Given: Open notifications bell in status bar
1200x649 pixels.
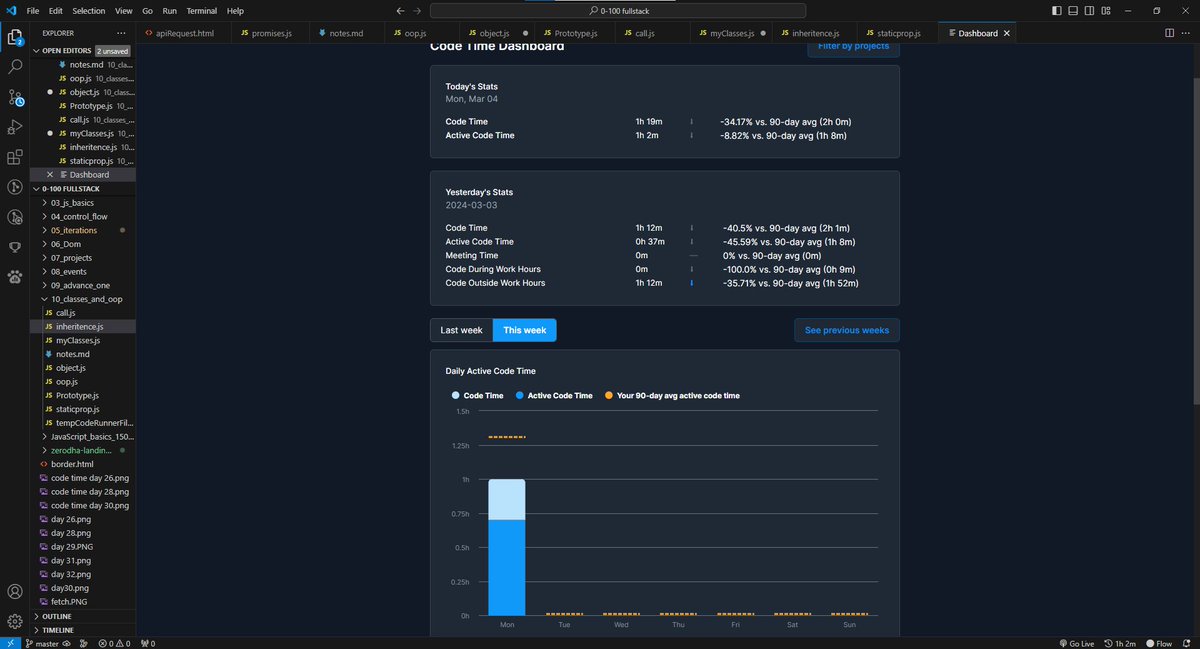Looking at the screenshot, I should 1187,643.
